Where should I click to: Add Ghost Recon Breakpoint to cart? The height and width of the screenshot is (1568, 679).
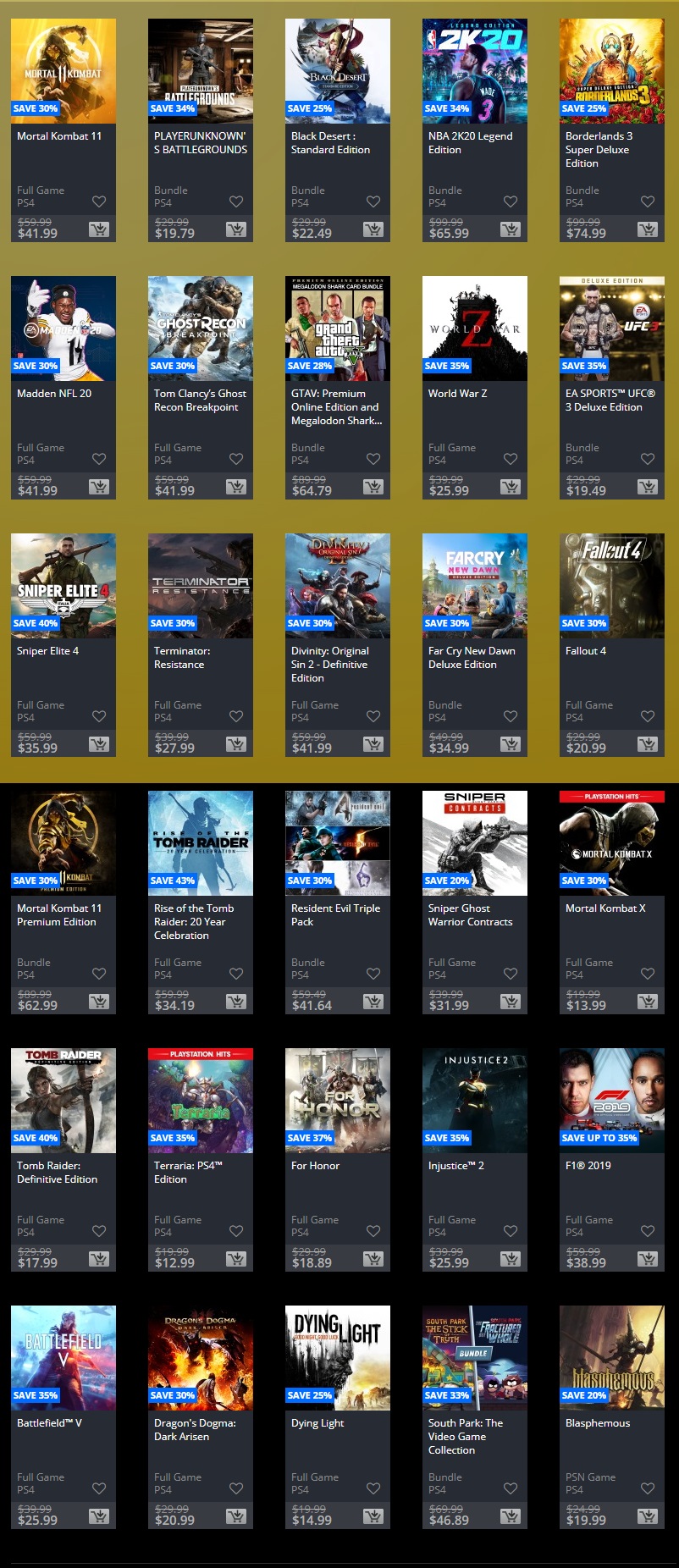[x=236, y=487]
